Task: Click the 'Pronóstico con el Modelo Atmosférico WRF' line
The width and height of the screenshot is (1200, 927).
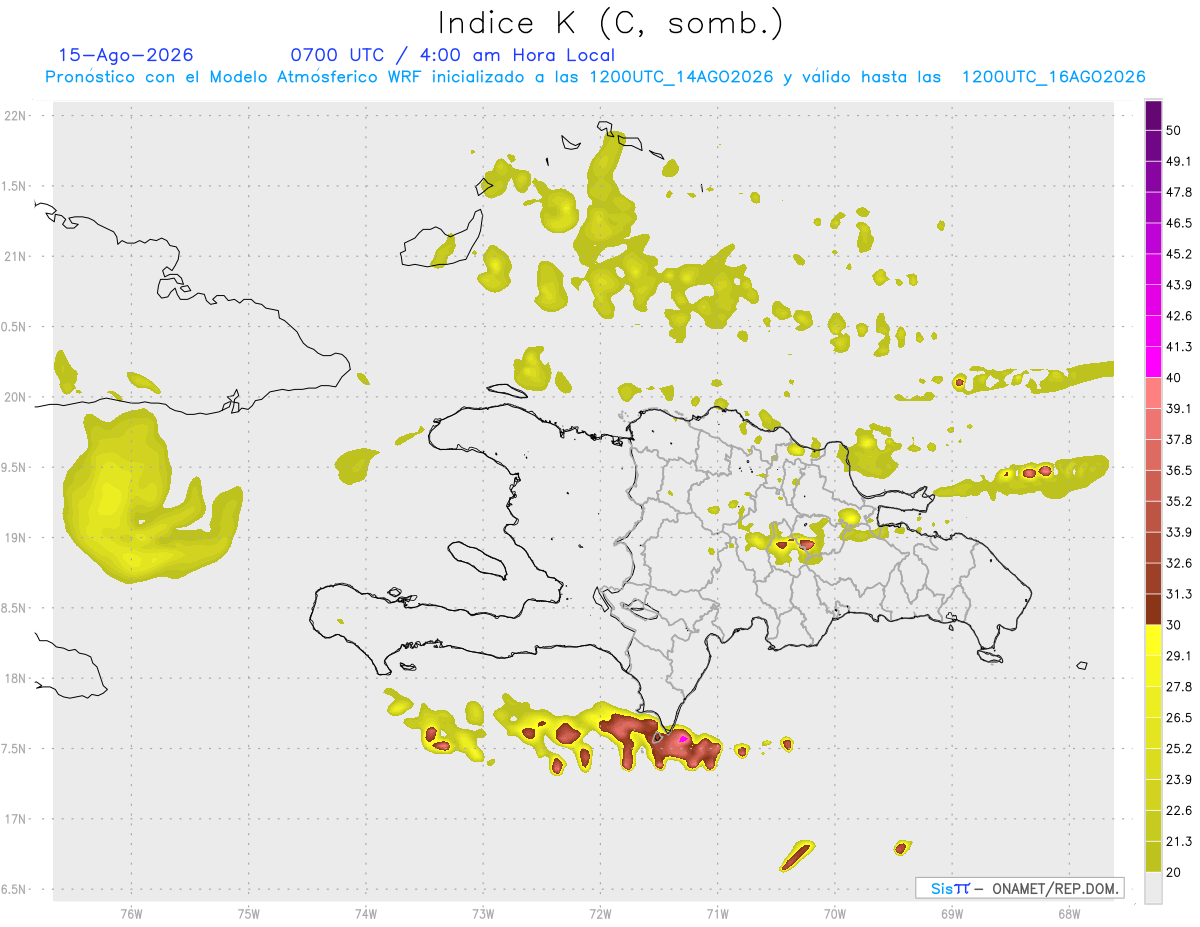Action: point(234,77)
